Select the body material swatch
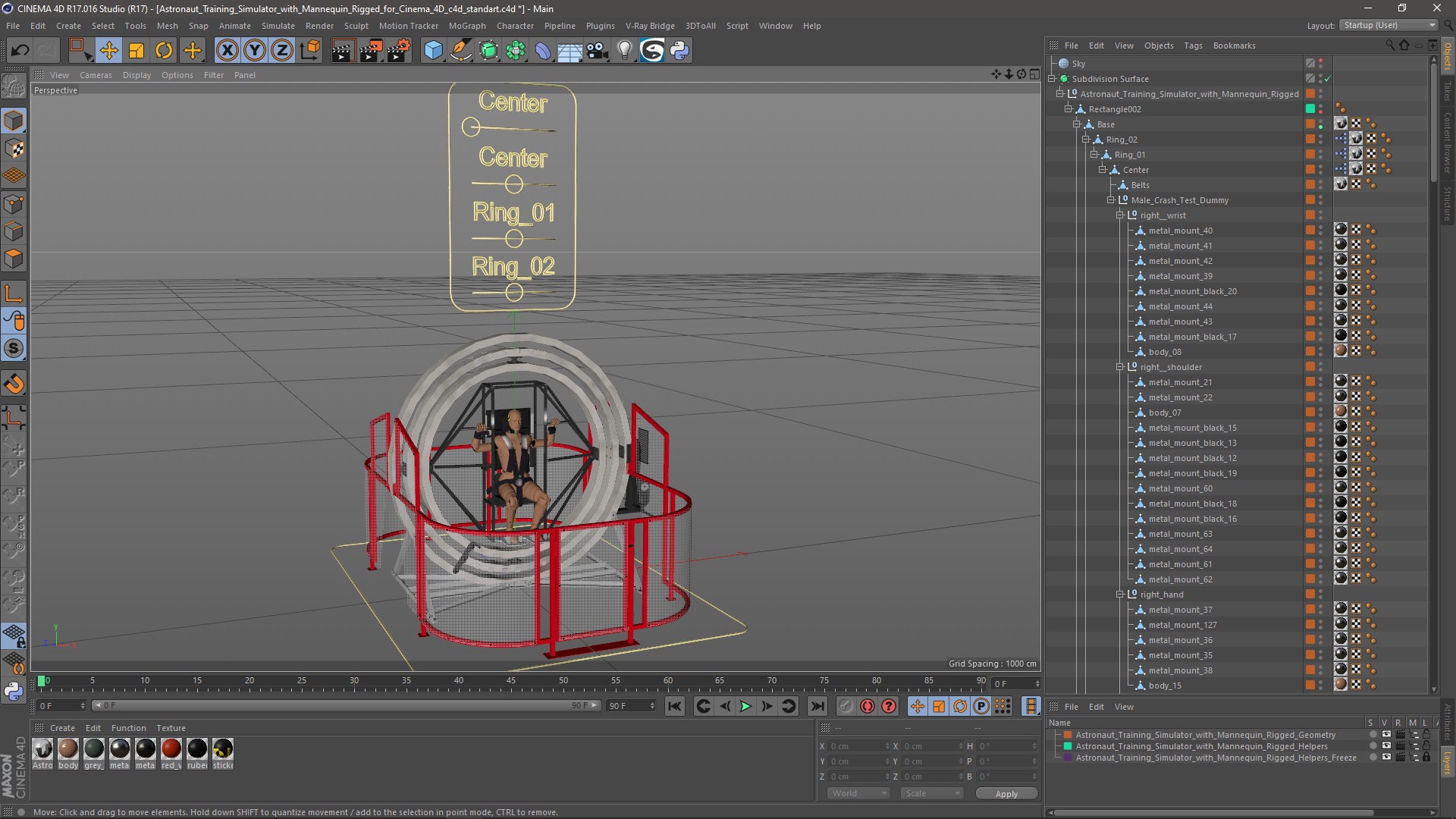This screenshot has height=819, width=1456. click(x=68, y=754)
